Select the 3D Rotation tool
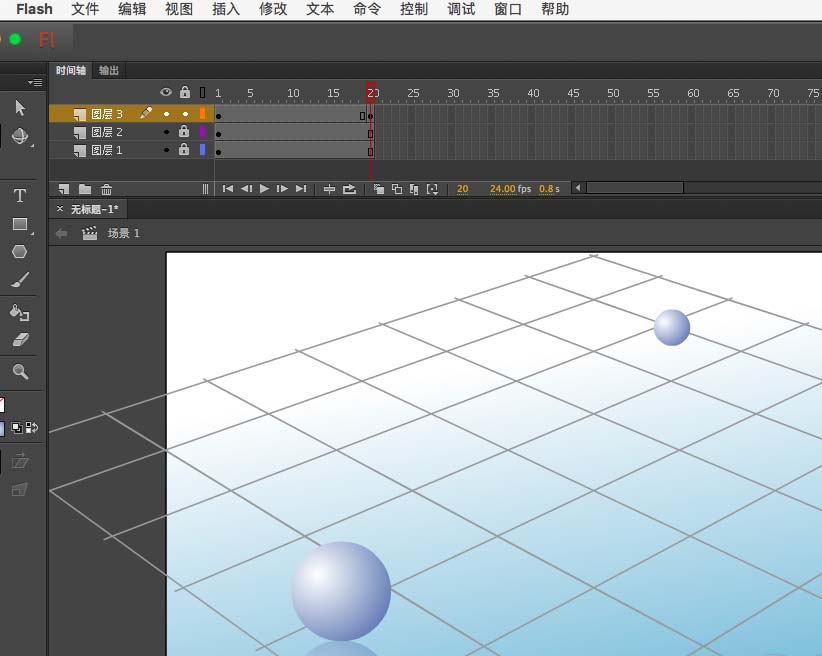This screenshot has width=822, height=656. pos(20,136)
